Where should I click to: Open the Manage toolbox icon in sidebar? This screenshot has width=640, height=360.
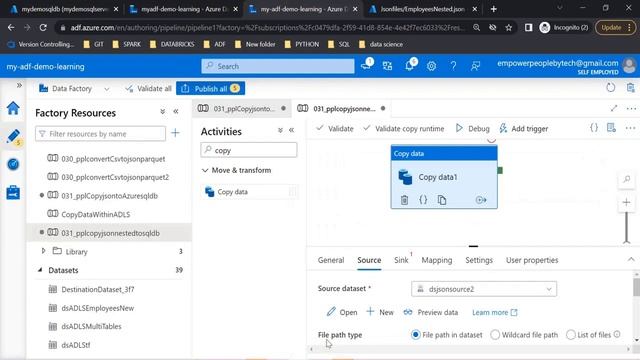pos(13,192)
